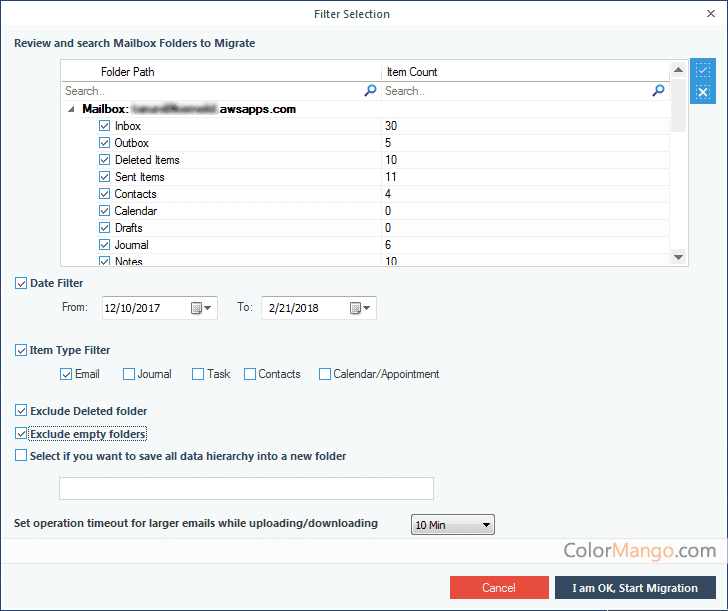Image resolution: width=728 pixels, height=611 pixels.
Task: Toggle the Date Filter checkbox
Action: [22, 284]
